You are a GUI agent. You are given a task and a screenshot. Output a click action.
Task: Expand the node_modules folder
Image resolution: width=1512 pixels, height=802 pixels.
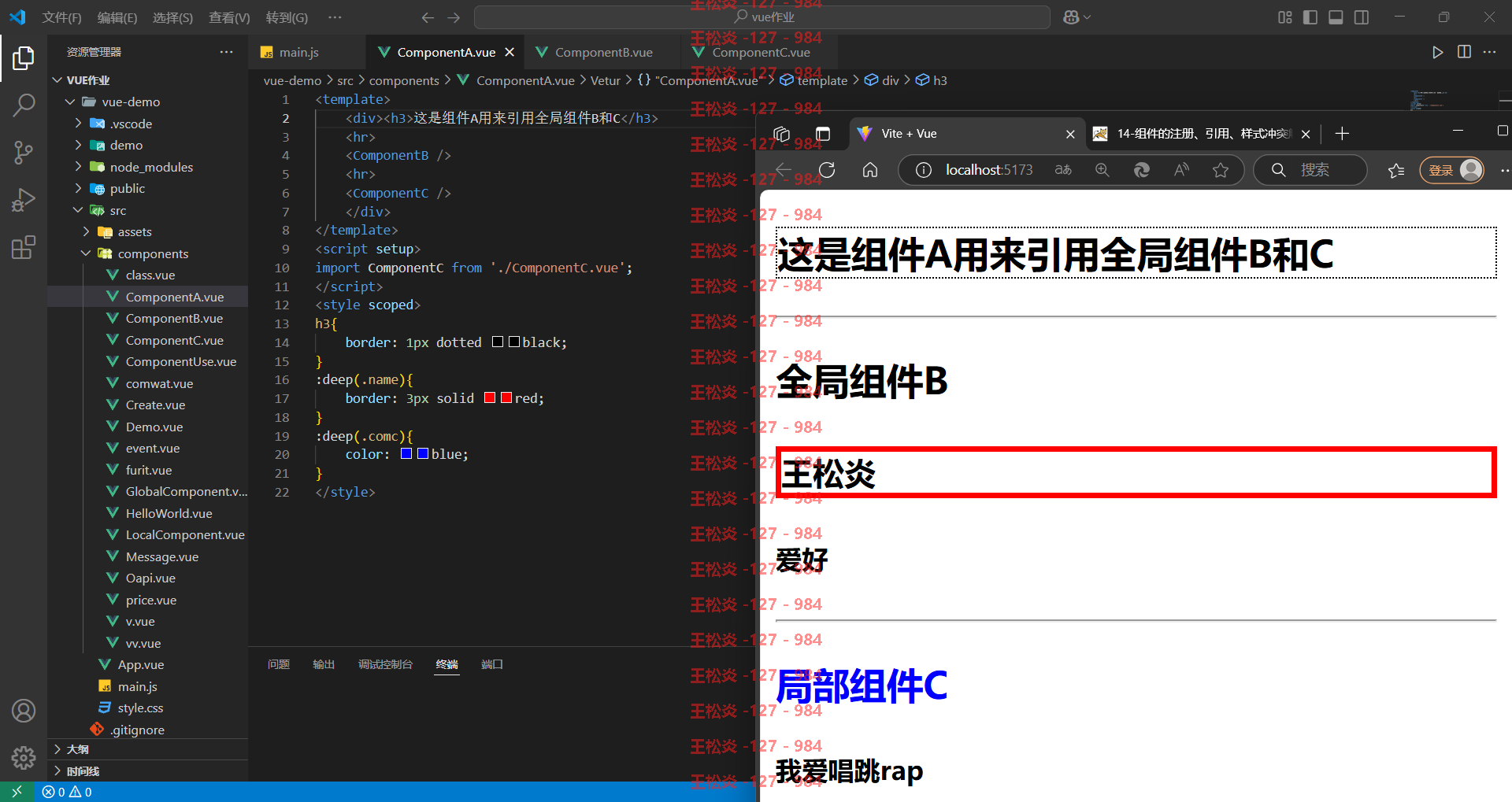click(x=78, y=167)
